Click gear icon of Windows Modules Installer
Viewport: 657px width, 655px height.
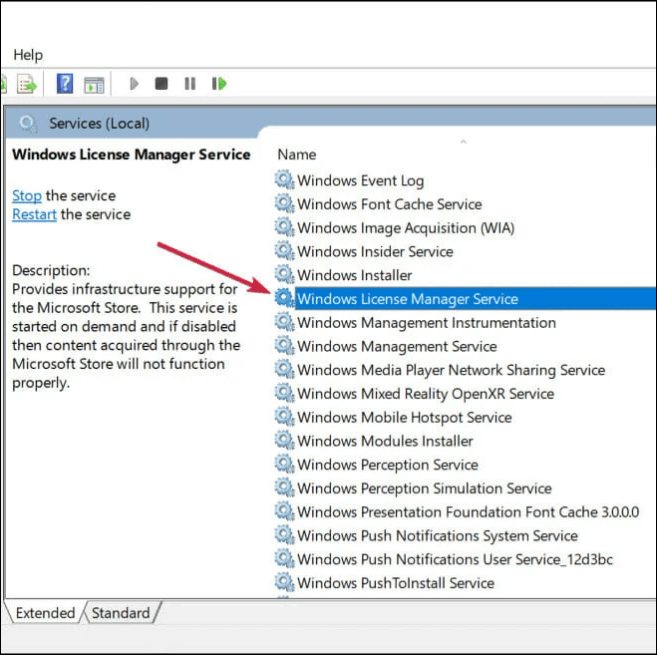point(285,440)
